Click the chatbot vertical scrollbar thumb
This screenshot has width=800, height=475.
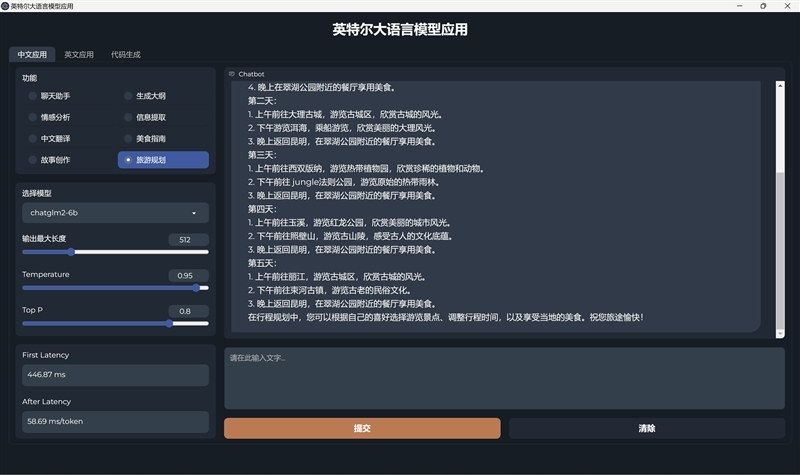(780, 251)
